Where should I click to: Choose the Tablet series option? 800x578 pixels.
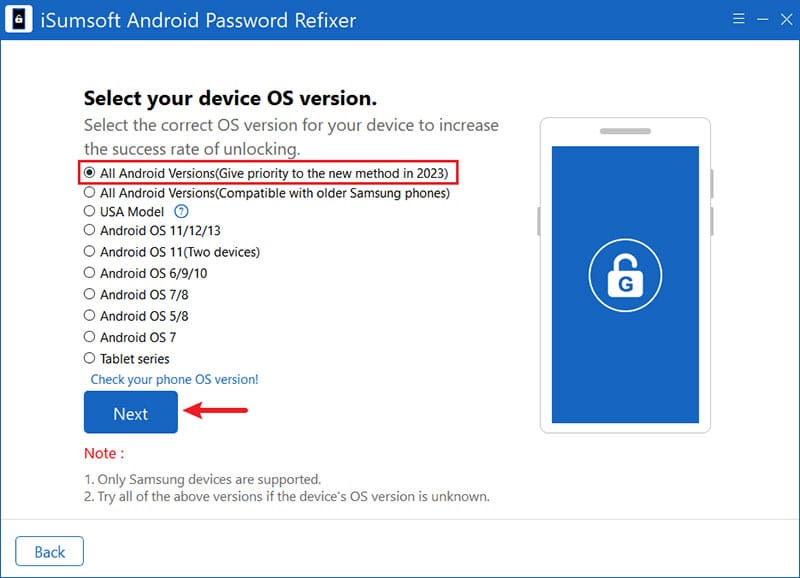click(90, 358)
